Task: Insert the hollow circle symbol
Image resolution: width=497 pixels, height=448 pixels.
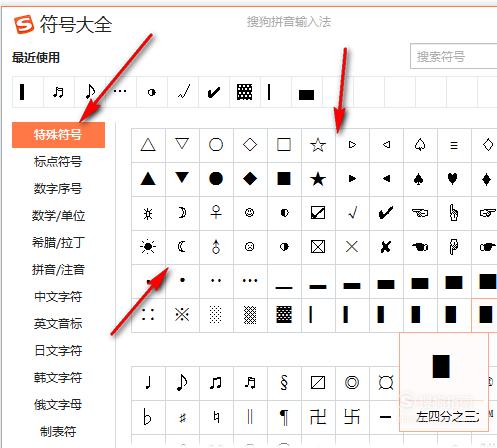Action: pos(216,145)
